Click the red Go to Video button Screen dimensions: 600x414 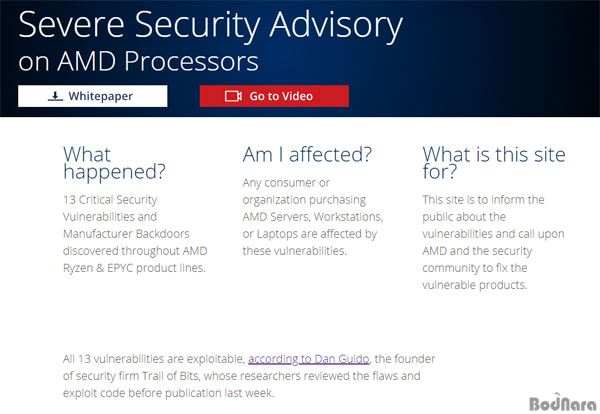click(274, 96)
